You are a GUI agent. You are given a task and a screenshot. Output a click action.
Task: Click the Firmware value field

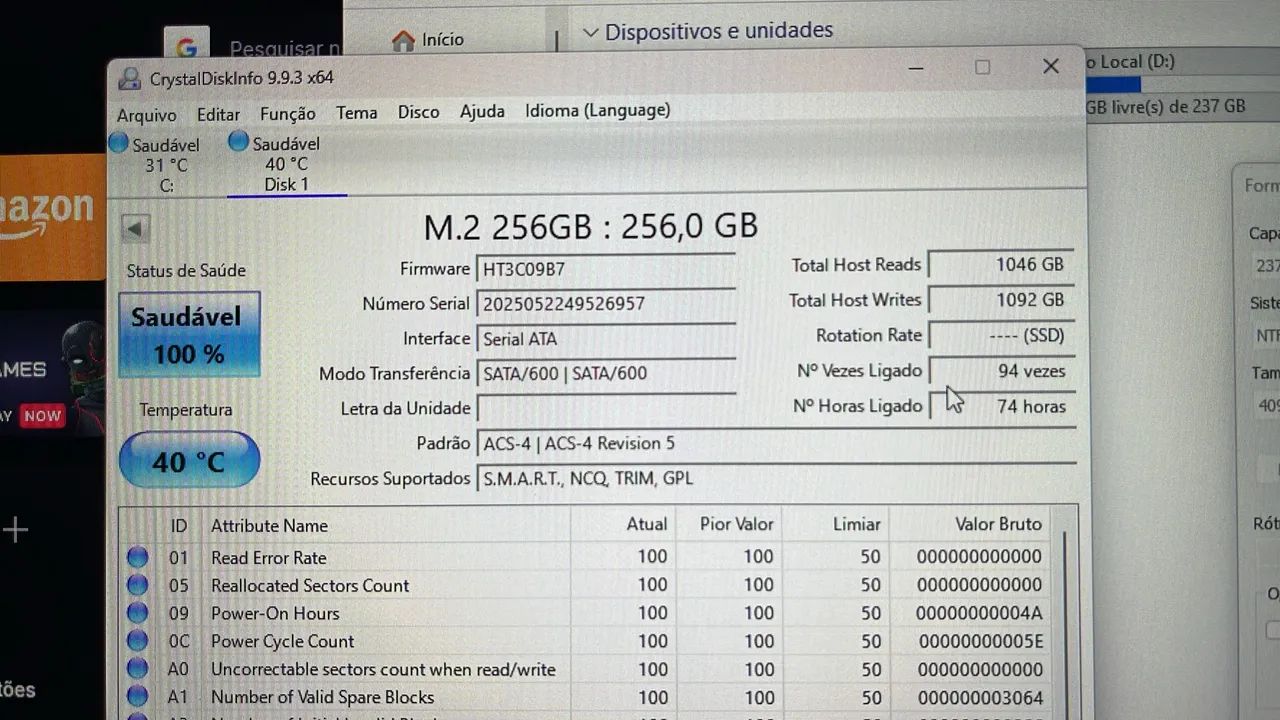click(x=606, y=269)
